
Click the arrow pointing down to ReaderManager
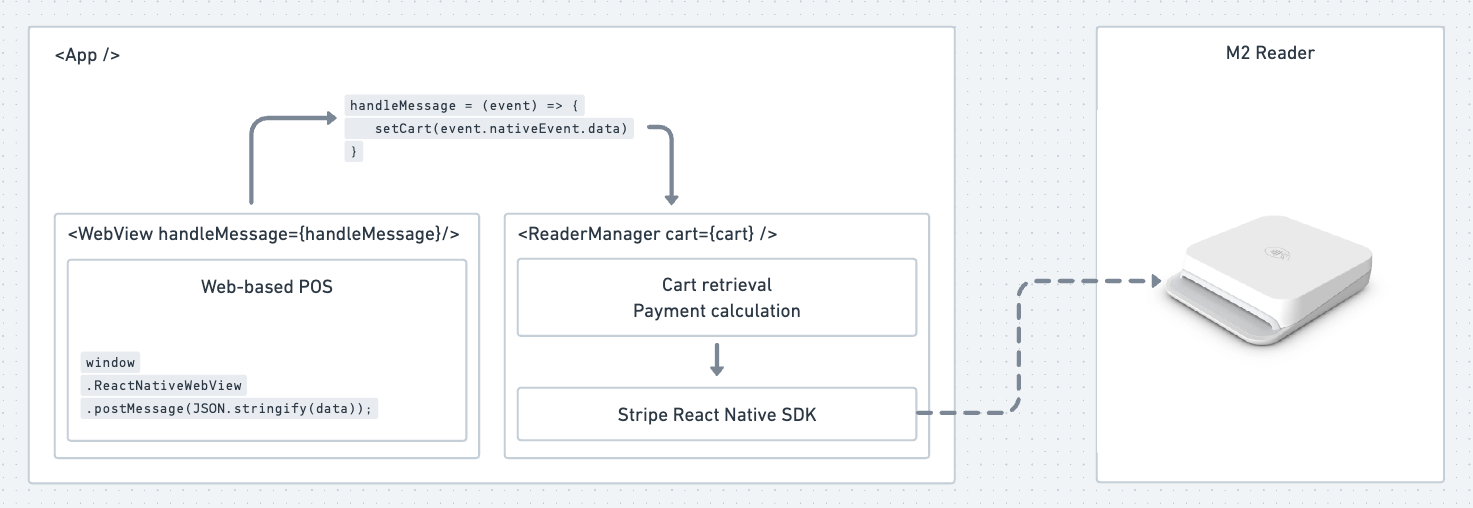(670, 165)
